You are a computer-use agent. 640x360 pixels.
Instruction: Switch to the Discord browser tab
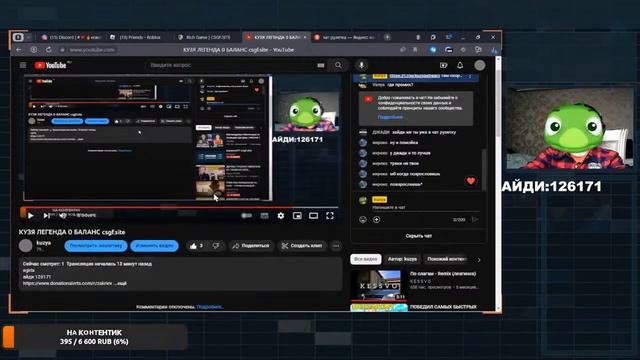pos(71,37)
